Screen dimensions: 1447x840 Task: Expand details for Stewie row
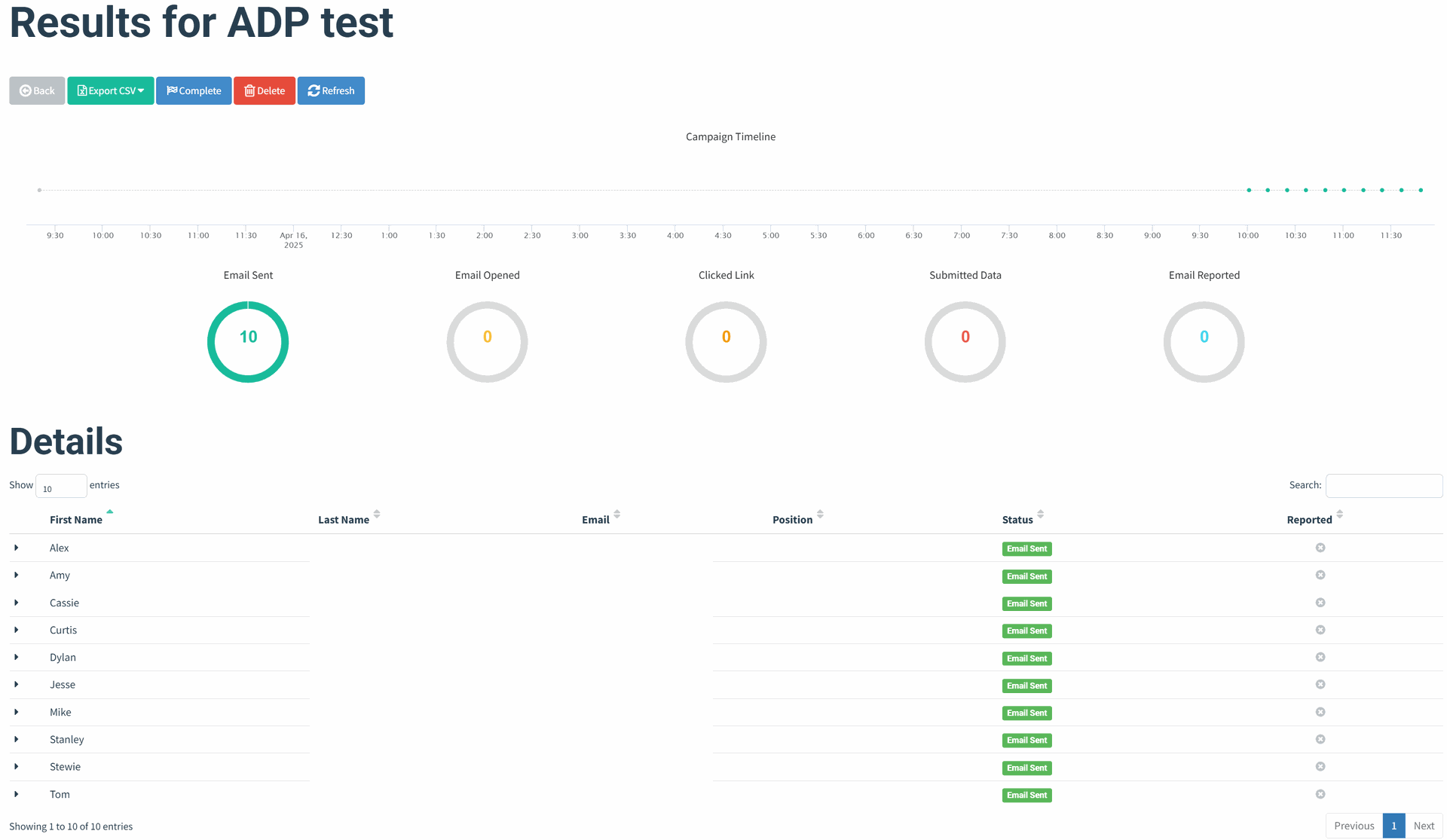coord(17,766)
